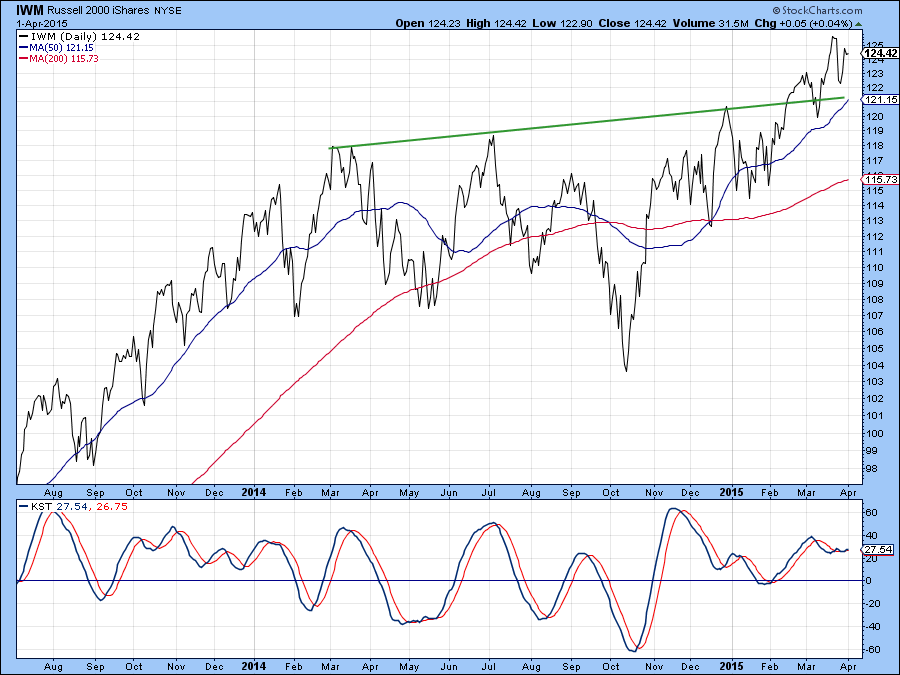This screenshot has height=675, width=900.
Task: Click the MA(50) 121.15 legend entry
Action: [56, 48]
